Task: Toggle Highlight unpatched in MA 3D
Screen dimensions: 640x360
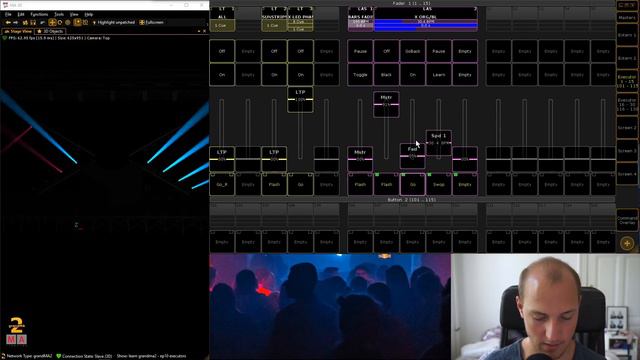Action: tap(113, 22)
